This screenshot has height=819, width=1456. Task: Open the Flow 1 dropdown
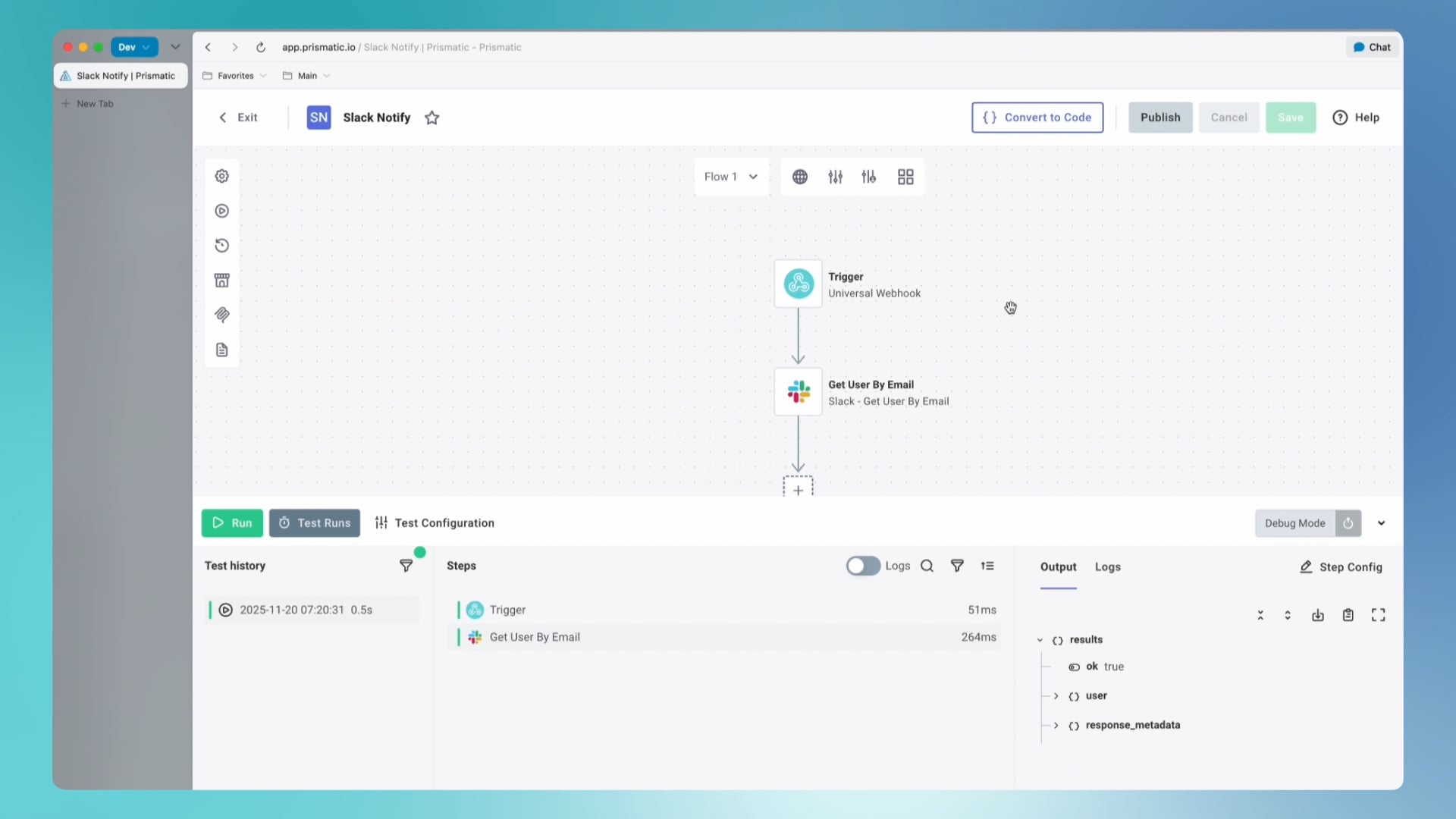coord(730,176)
